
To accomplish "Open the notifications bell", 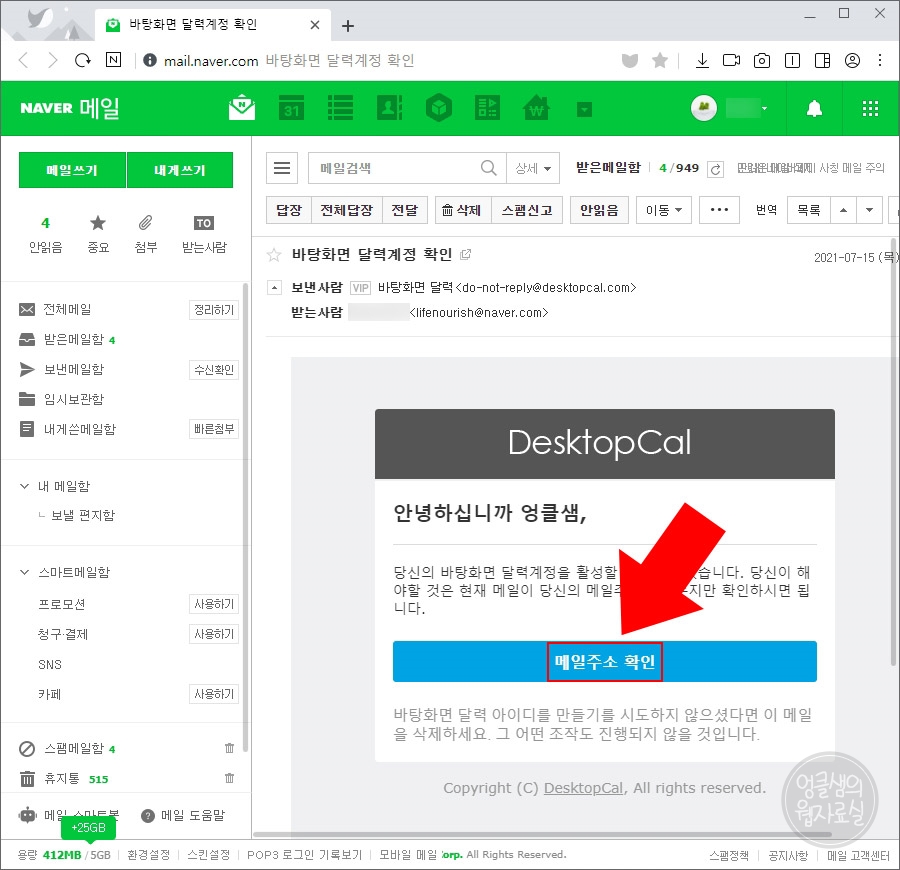I will pyautogui.click(x=814, y=108).
